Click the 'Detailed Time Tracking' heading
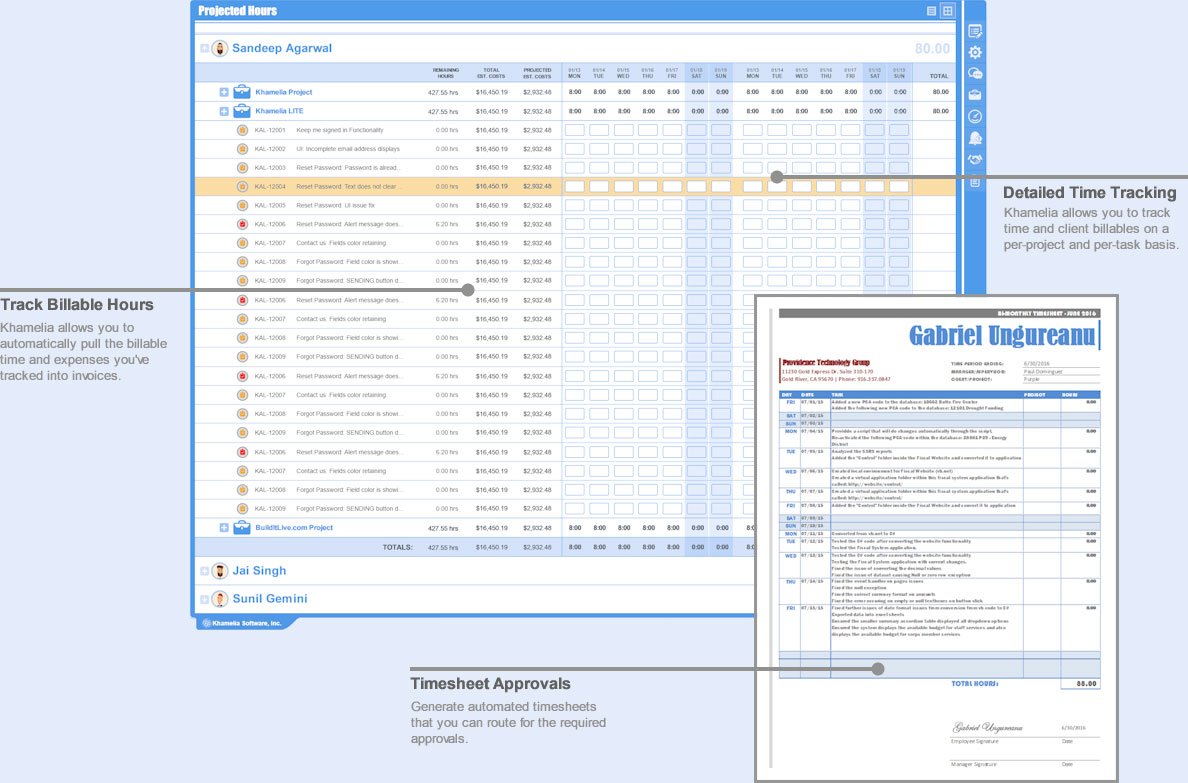 point(1090,193)
